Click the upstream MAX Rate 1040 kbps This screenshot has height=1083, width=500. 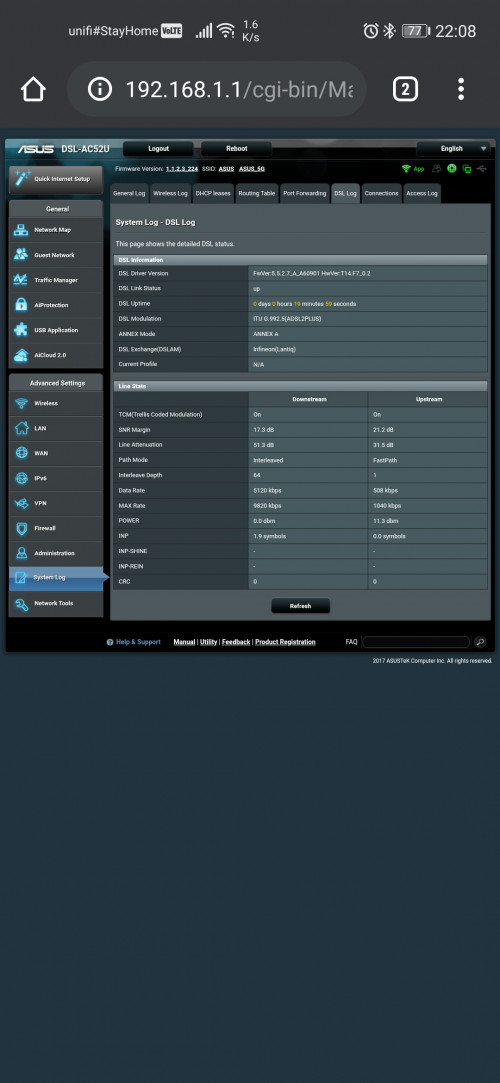[387, 506]
